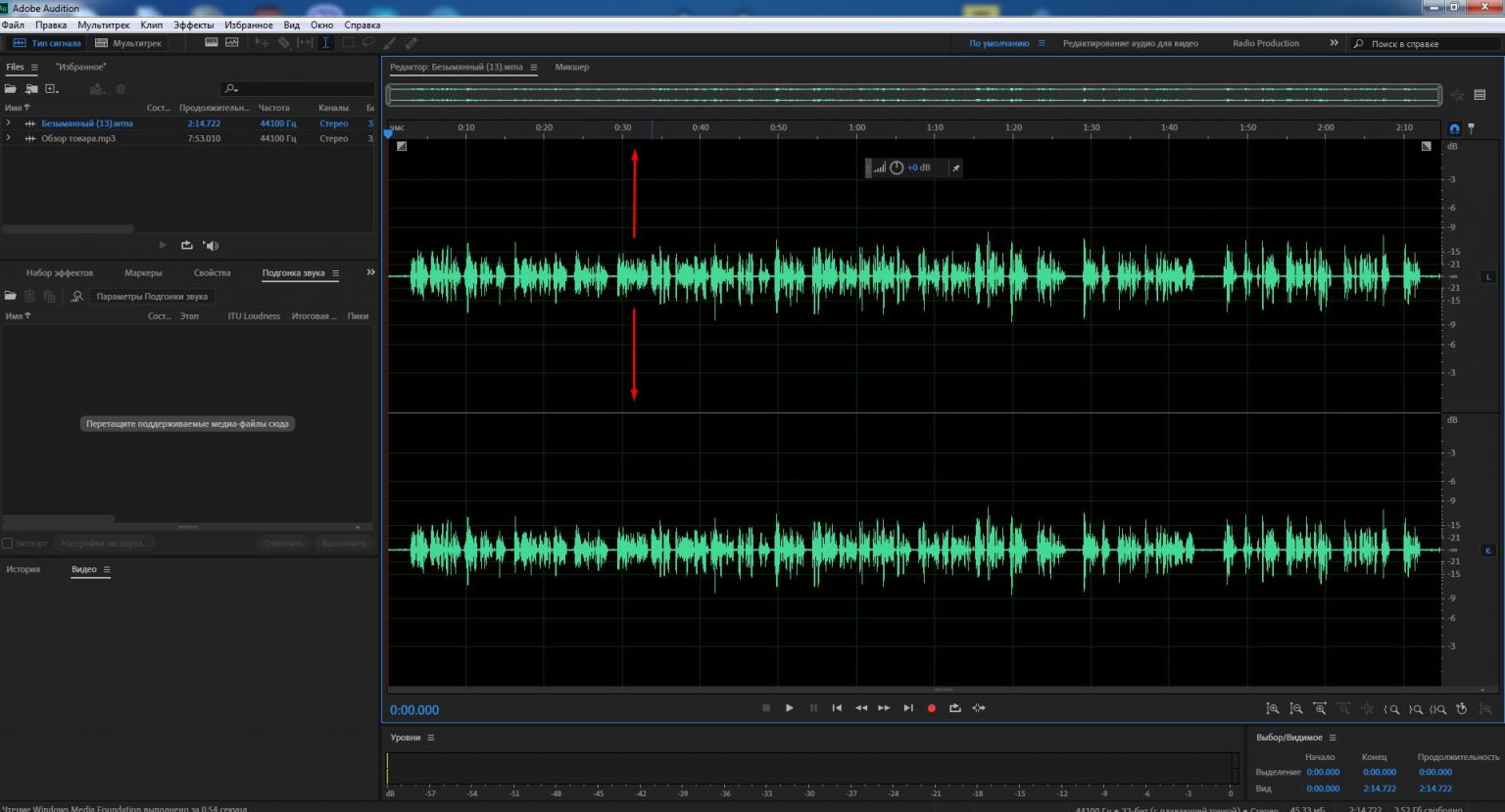The height and width of the screenshot is (812, 1505).
Task: Click the Rewind transport button
Action: tap(861, 708)
